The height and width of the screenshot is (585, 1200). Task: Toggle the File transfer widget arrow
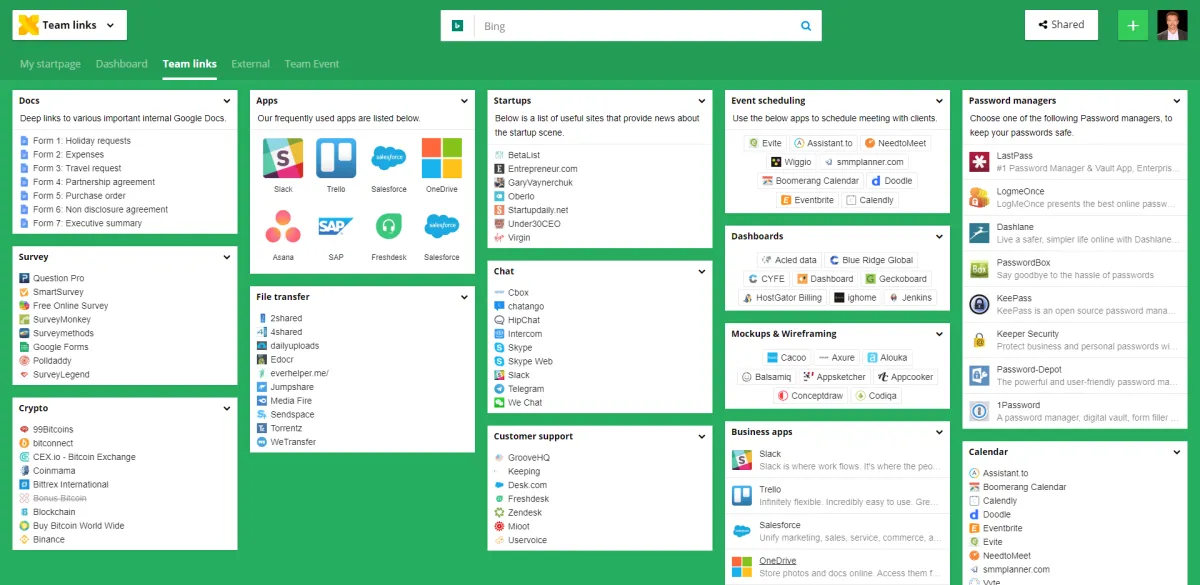(465, 297)
